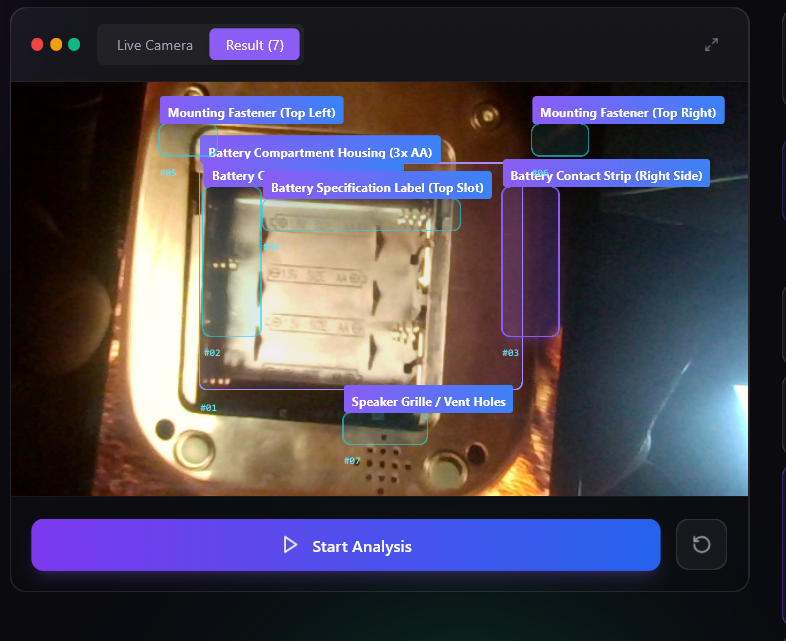Image resolution: width=786 pixels, height=641 pixels.
Task: Open the Result (7) tab
Action: click(255, 45)
